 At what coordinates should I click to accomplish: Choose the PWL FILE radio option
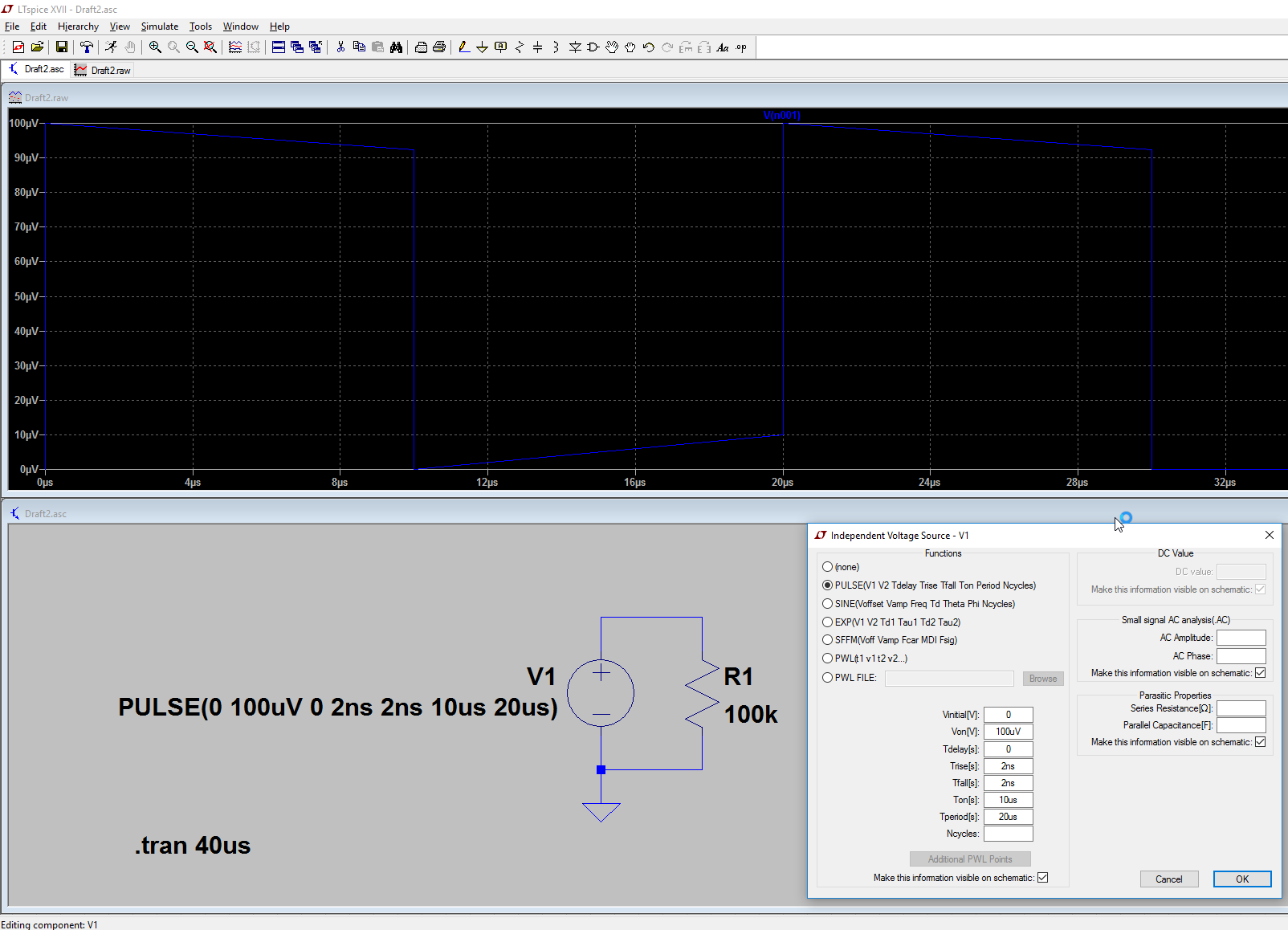(x=827, y=678)
